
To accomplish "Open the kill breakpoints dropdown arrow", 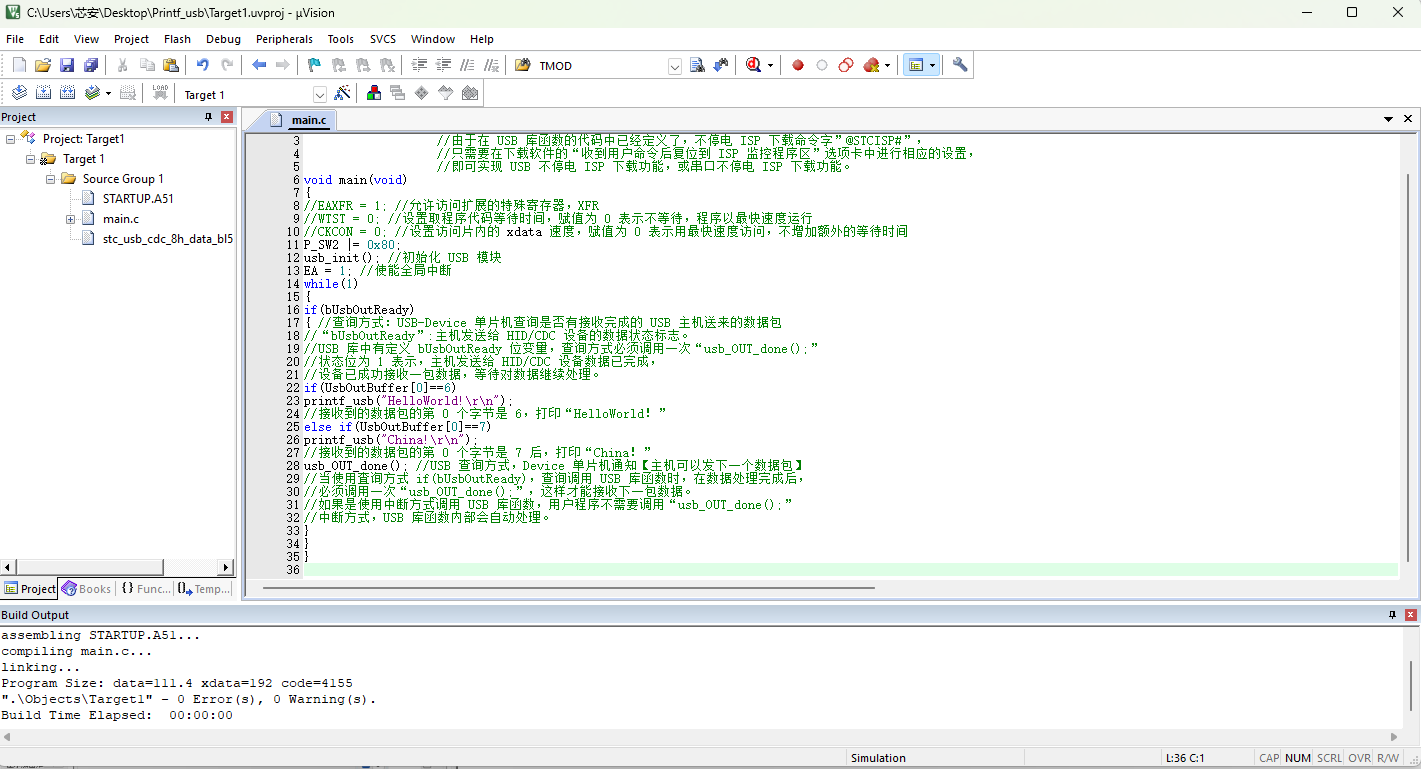I will [887, 66].
